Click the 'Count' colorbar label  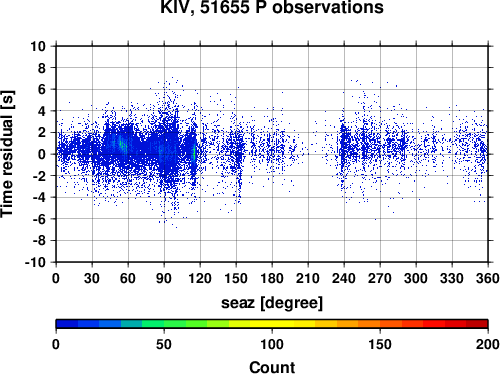click(x=272, y=367)
